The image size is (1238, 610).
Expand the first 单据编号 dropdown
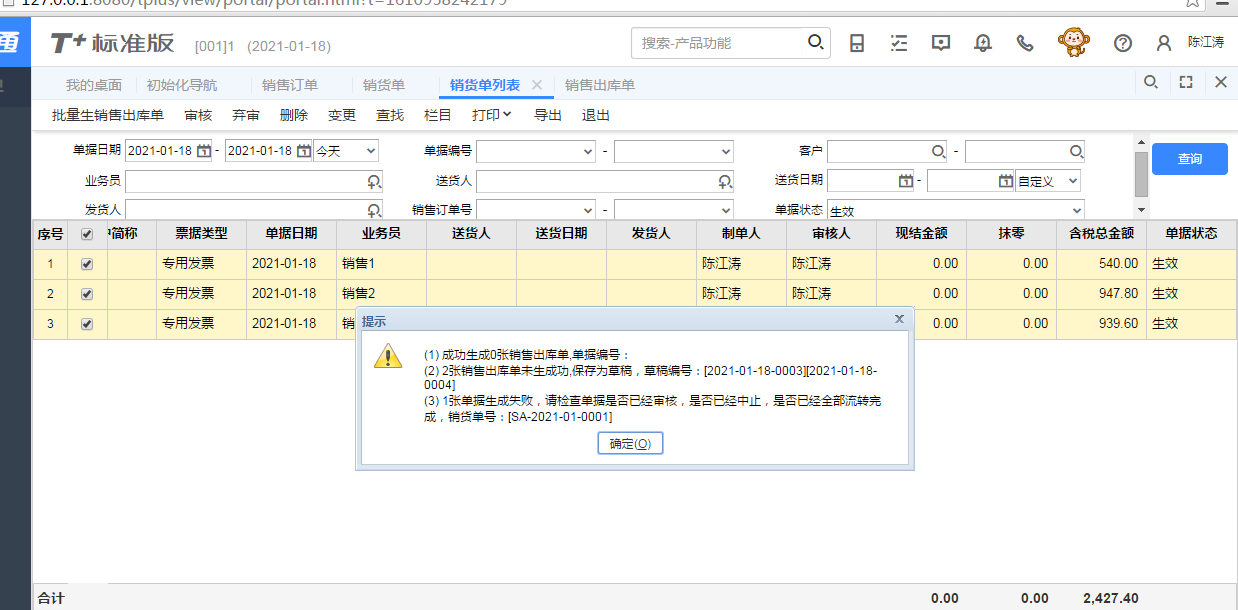pyautogui.click(x=587, y=152)
